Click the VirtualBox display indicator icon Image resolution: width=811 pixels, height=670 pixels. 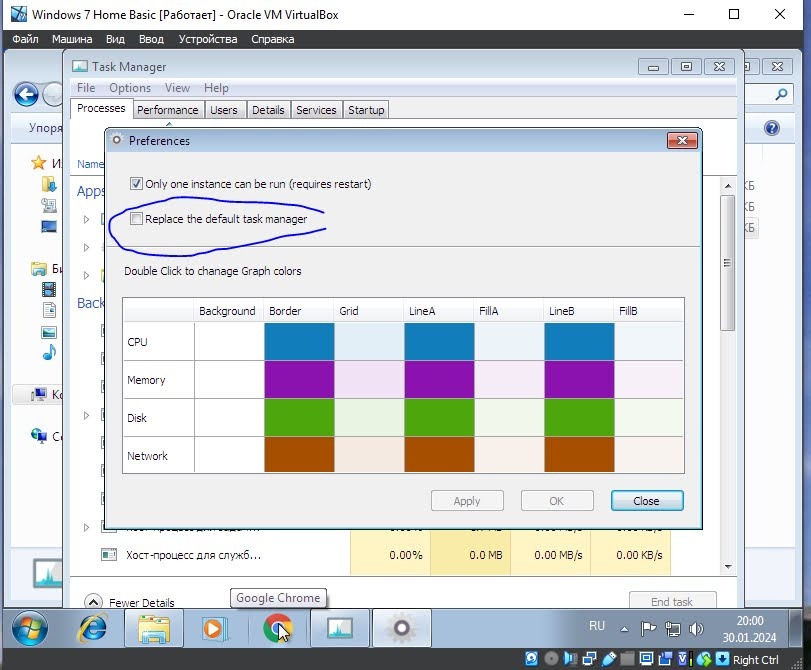(x=646, y=659)
